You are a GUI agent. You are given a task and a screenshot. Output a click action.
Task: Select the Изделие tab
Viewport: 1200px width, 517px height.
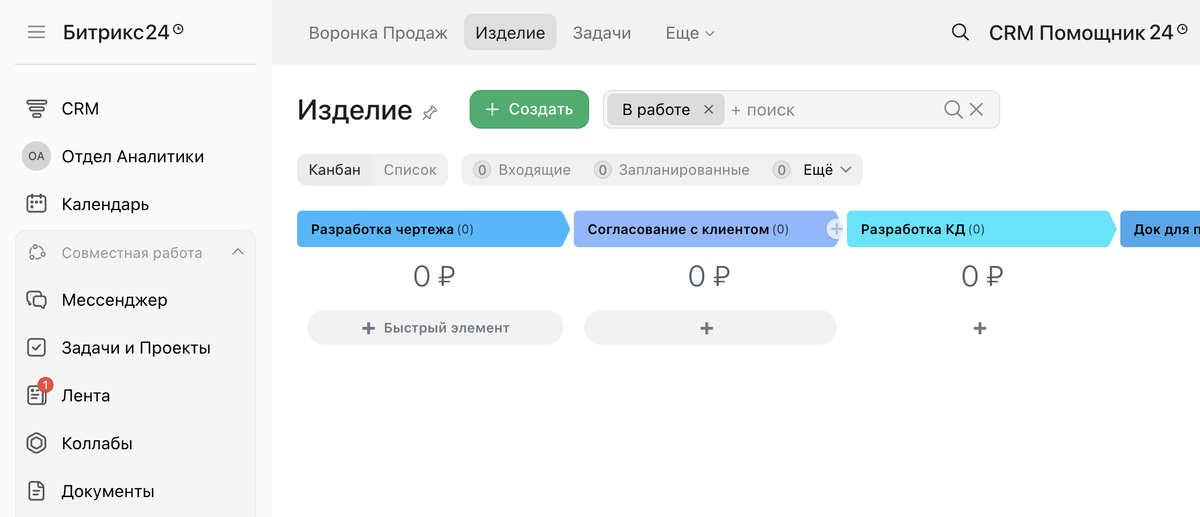[x=510, y=33]
